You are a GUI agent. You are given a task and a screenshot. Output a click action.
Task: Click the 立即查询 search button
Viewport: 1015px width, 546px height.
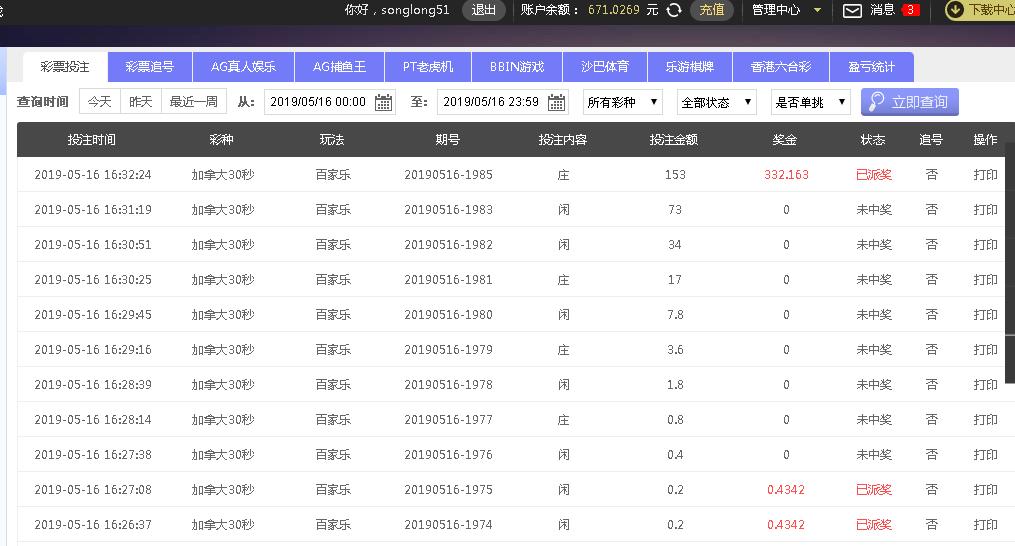tap(909, 102)
